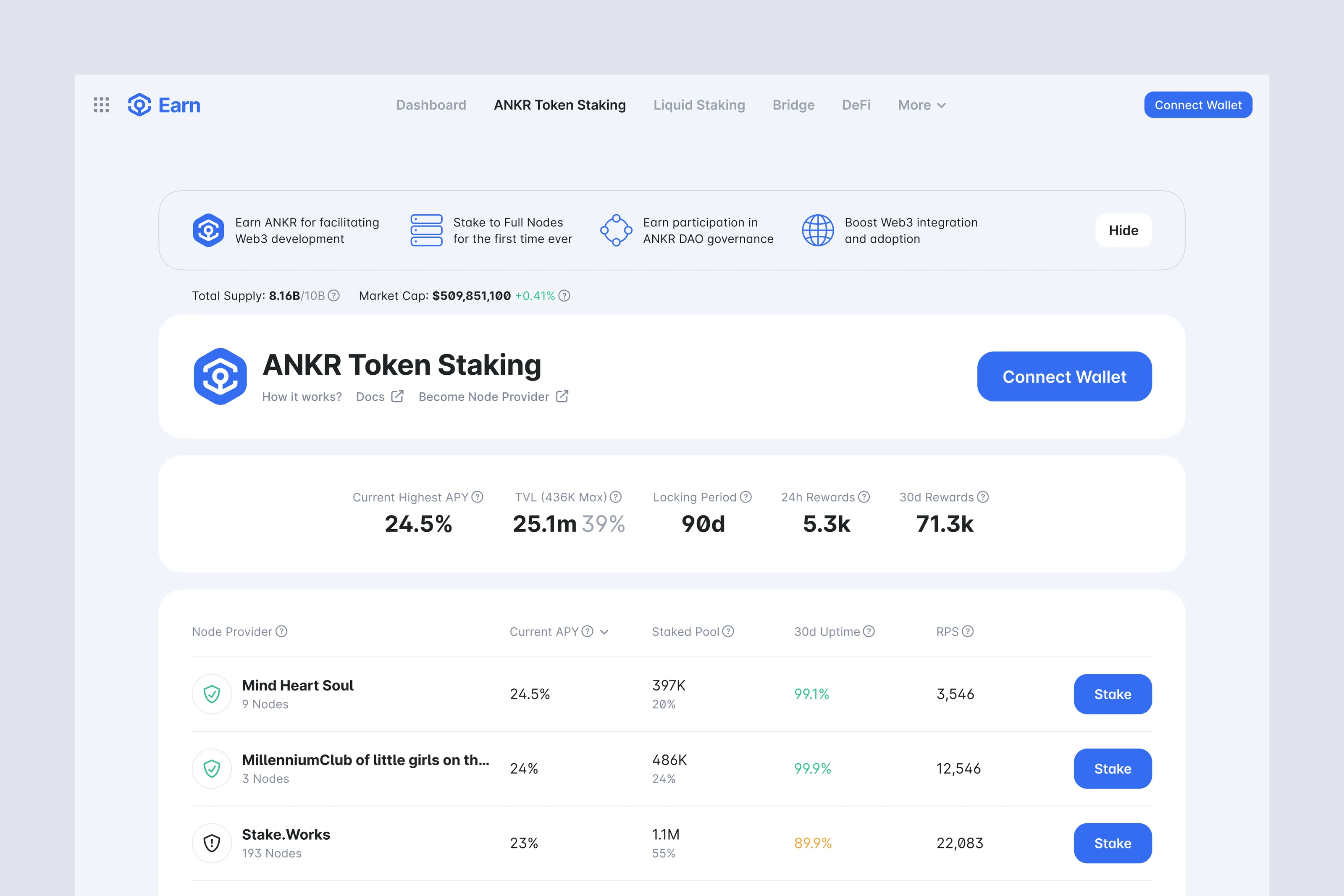Show 30d Rewards info icon
This screenshot has height=896, width=1344.
click(x=983, y=497)
